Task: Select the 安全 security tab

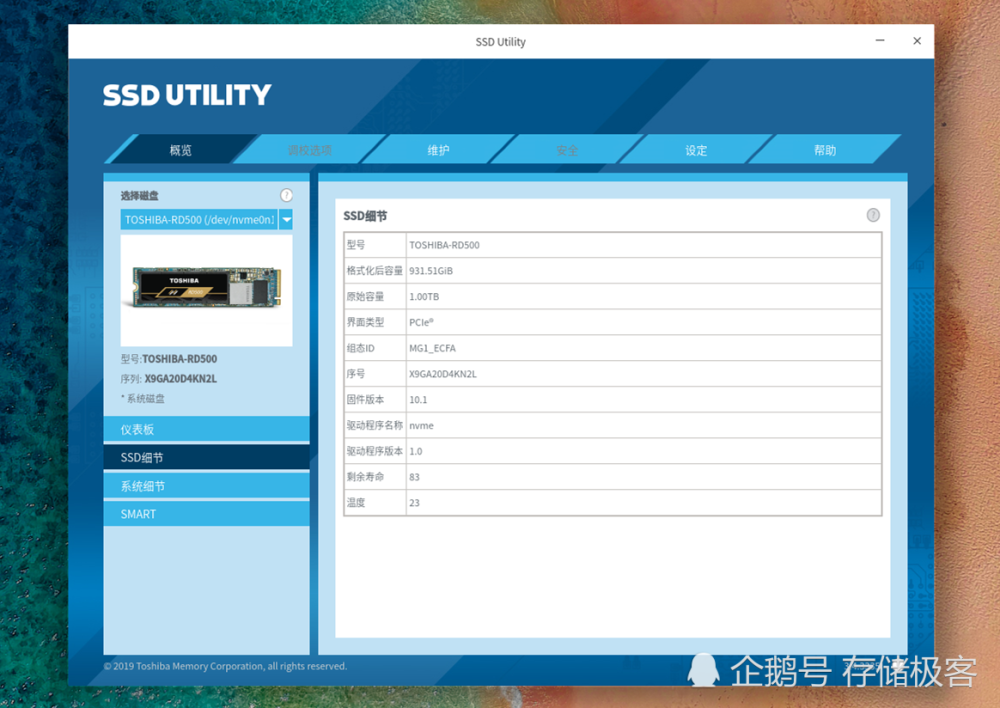Action: [567, 150]
